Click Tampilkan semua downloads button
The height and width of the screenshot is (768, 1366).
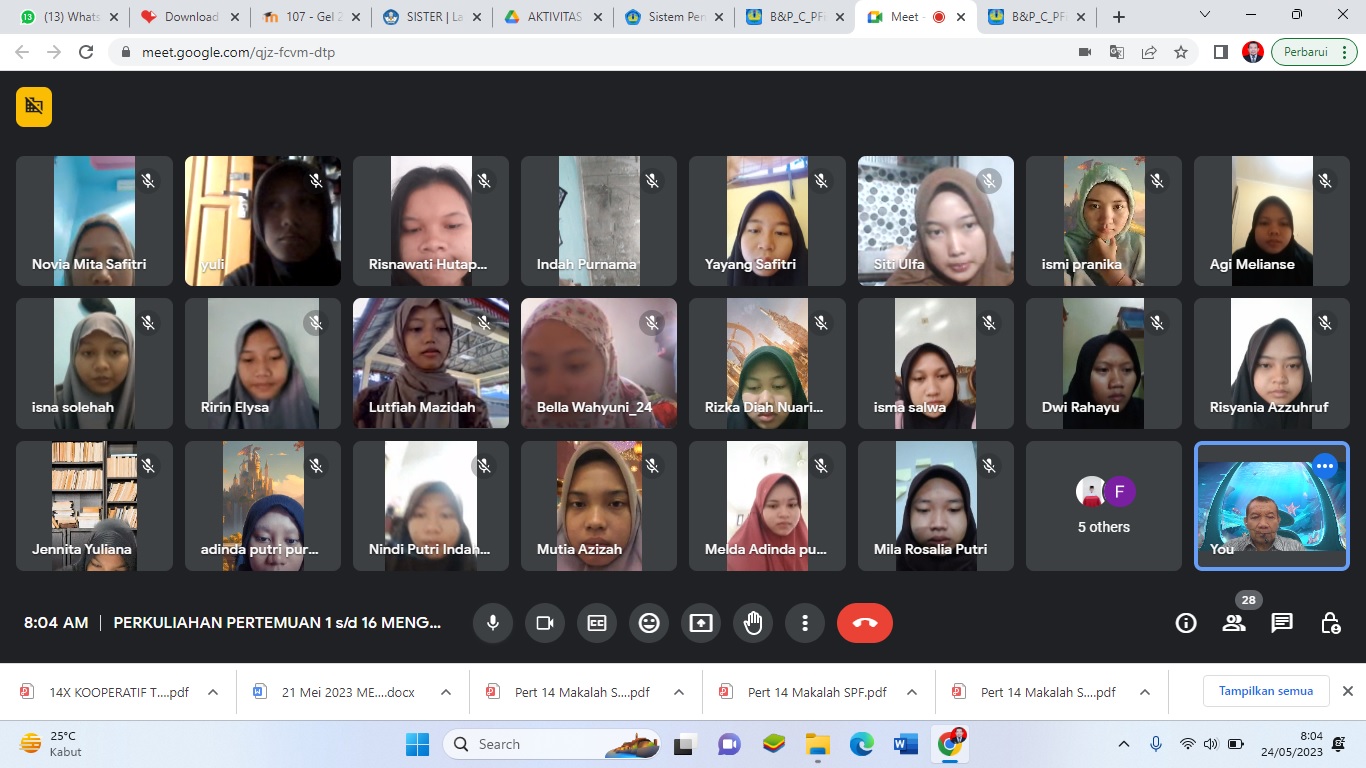pos(1265,691)
